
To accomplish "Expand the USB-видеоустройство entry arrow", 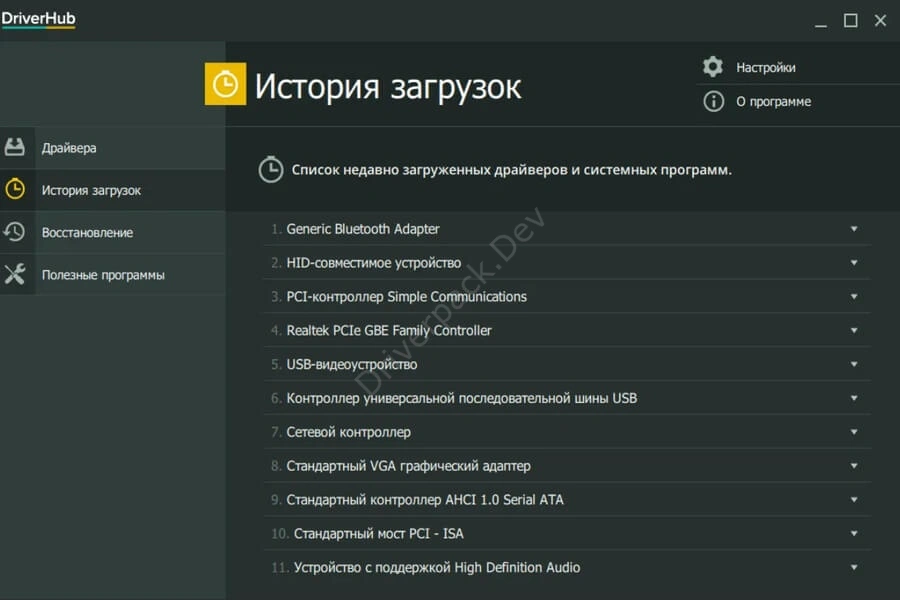I will pyautogui.click(x=854, y=365).
